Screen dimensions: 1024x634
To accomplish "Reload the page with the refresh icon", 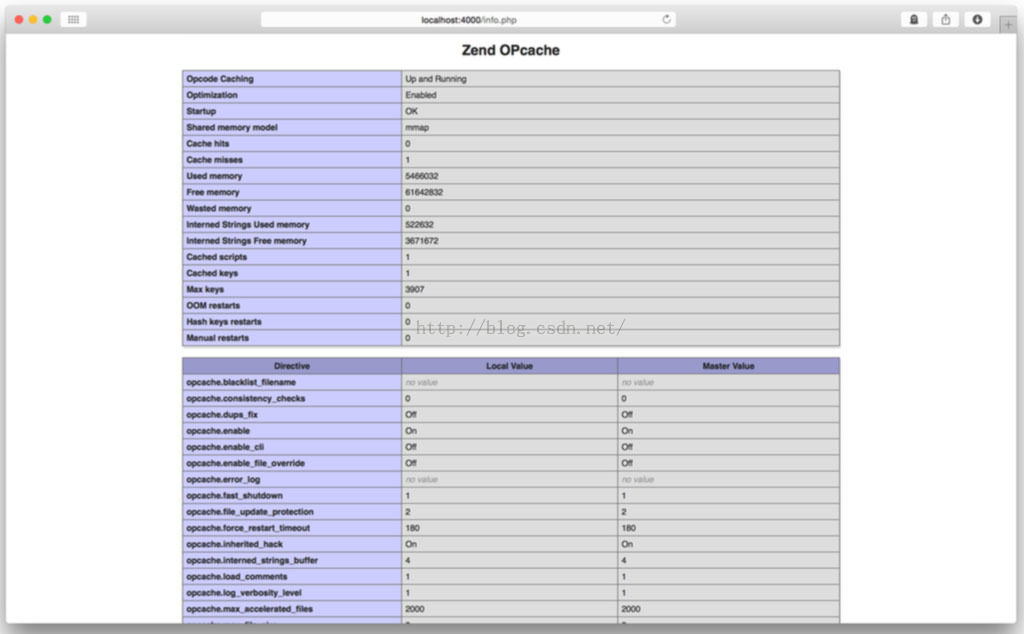I will (666, 20).
